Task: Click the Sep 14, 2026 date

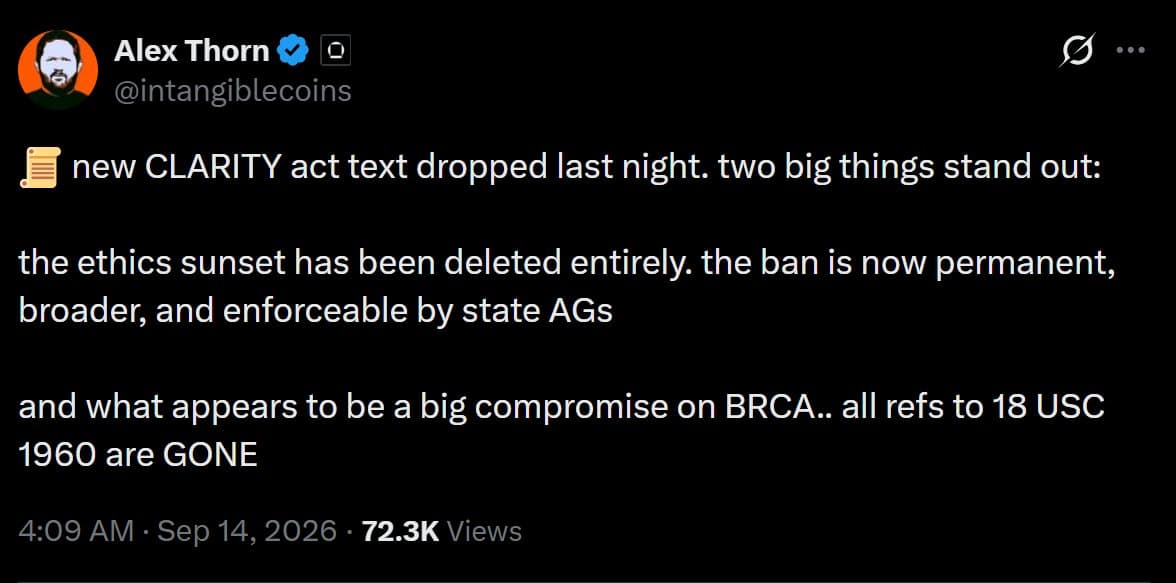Action: [x=248, y=531]
